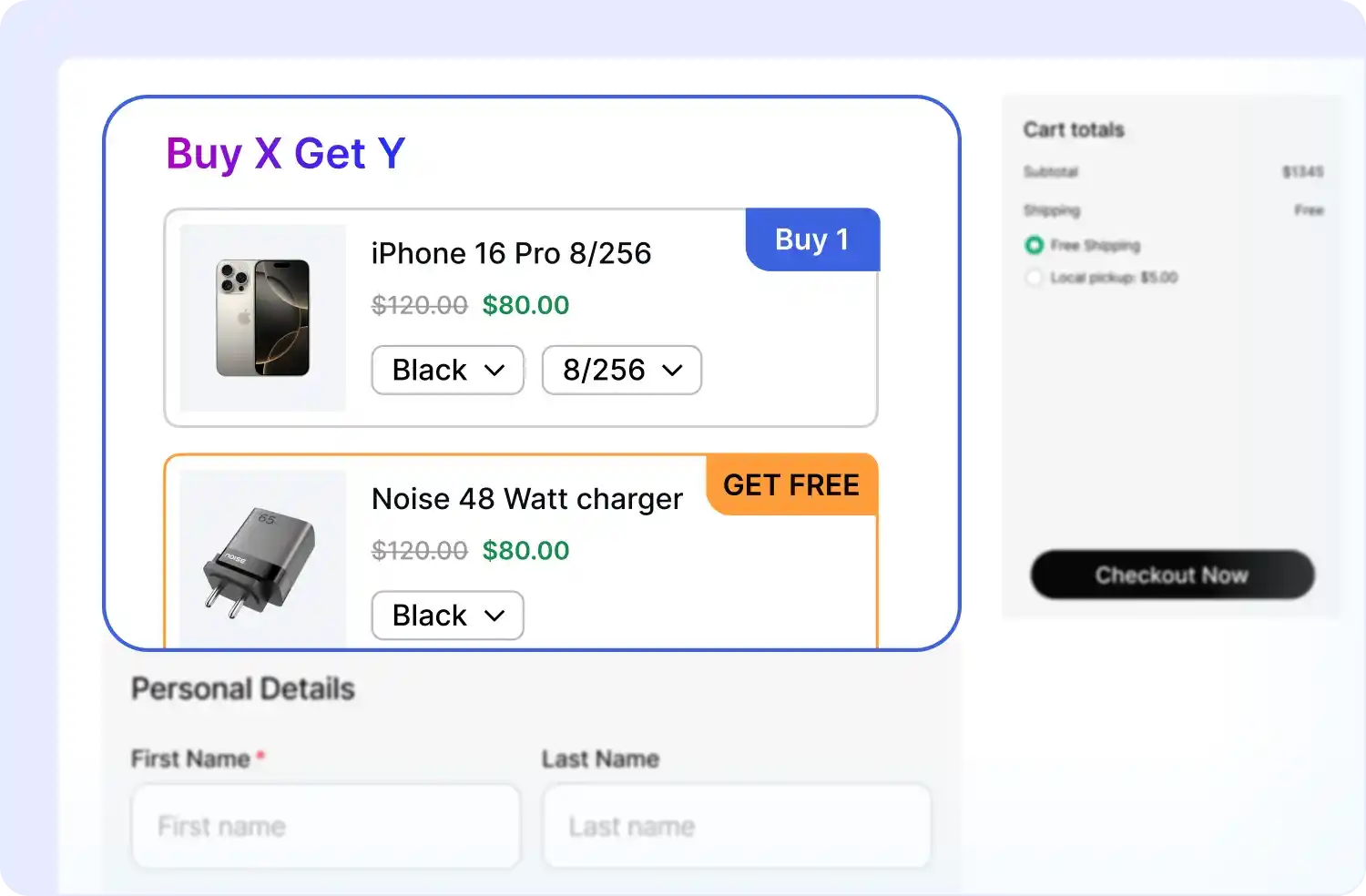The image size is (1366, 896).
Task: Click the Noise 48 Watt charger title
Action: pos(527,499)
